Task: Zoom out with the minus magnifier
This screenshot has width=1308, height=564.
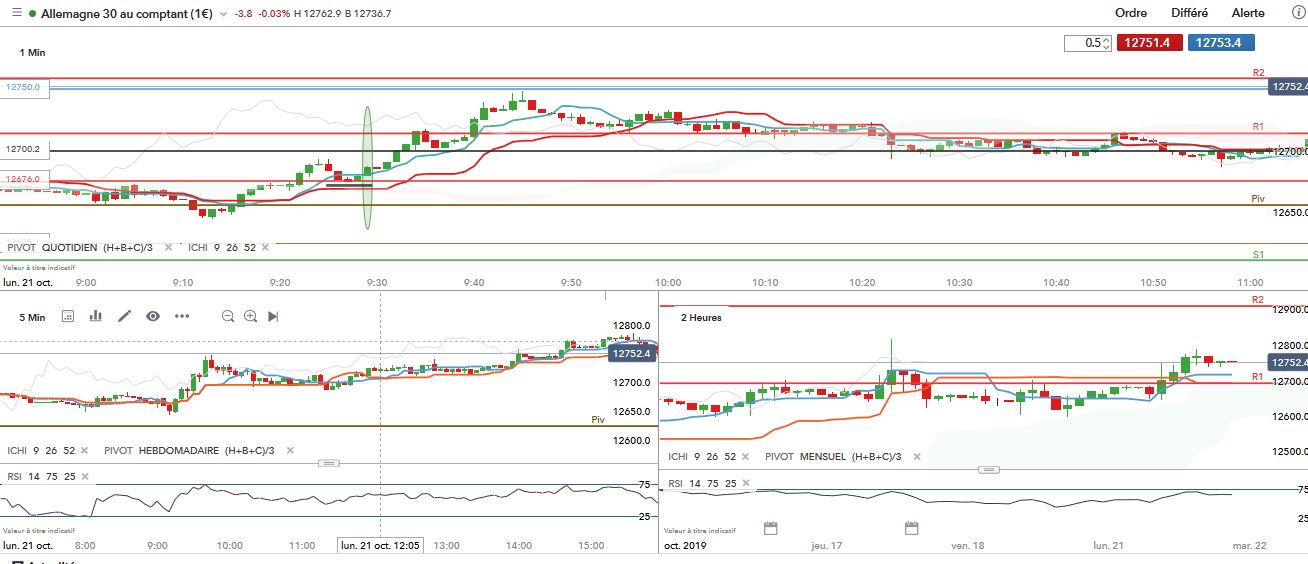Action: pyautogui.click(x=228, y=316)
